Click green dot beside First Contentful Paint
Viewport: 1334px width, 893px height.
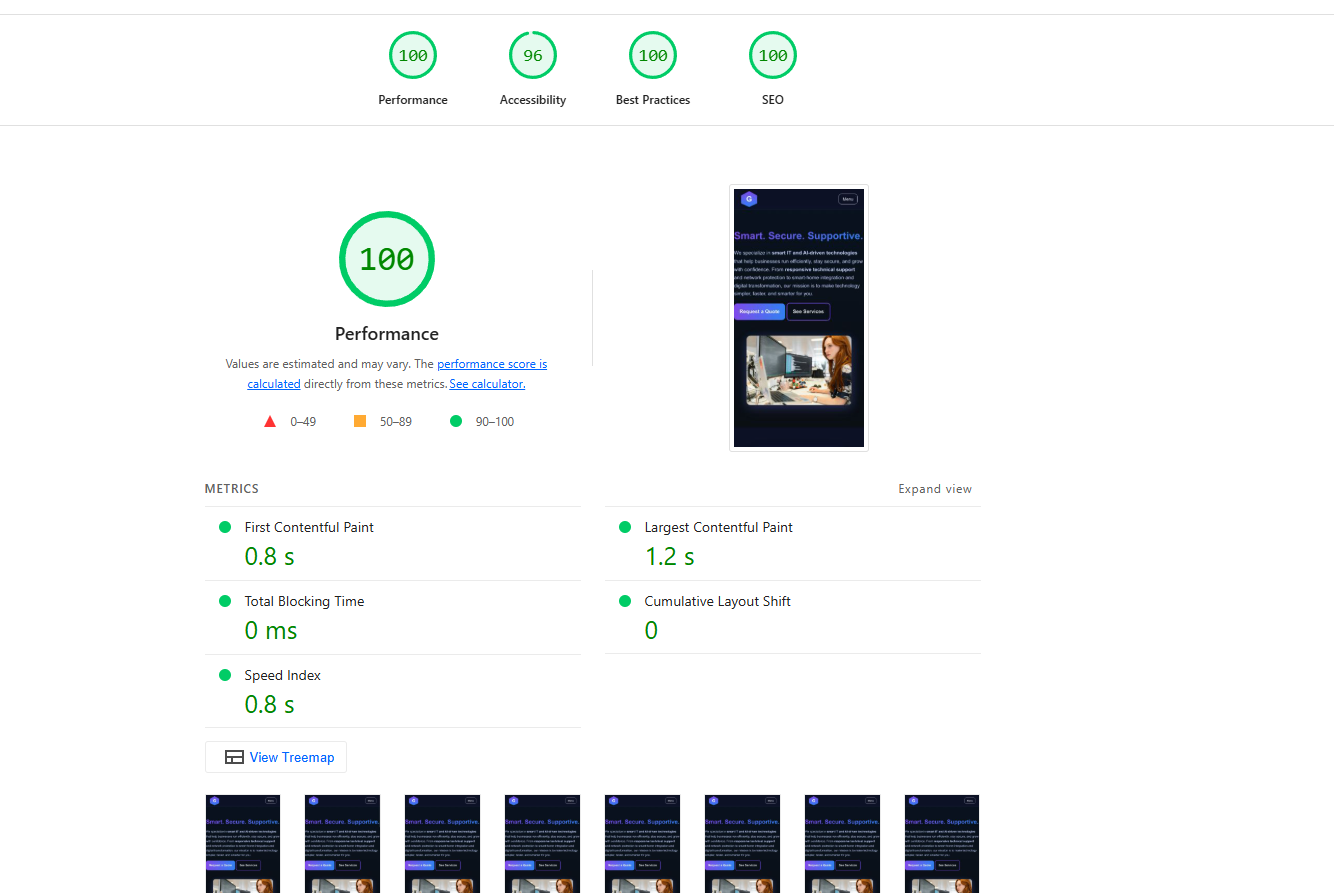coord(226,527)
